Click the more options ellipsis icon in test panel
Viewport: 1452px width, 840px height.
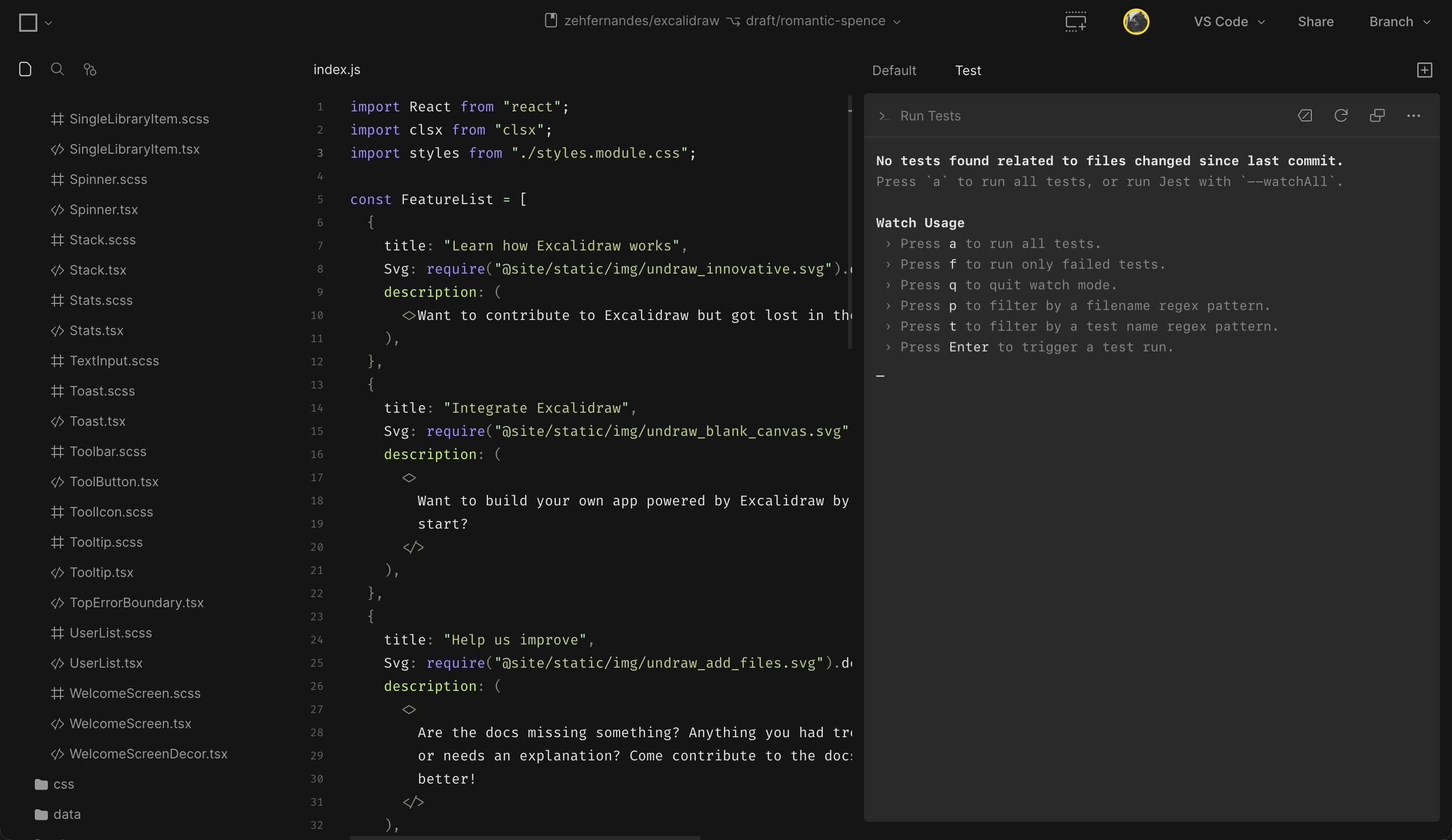[1413, 115]
